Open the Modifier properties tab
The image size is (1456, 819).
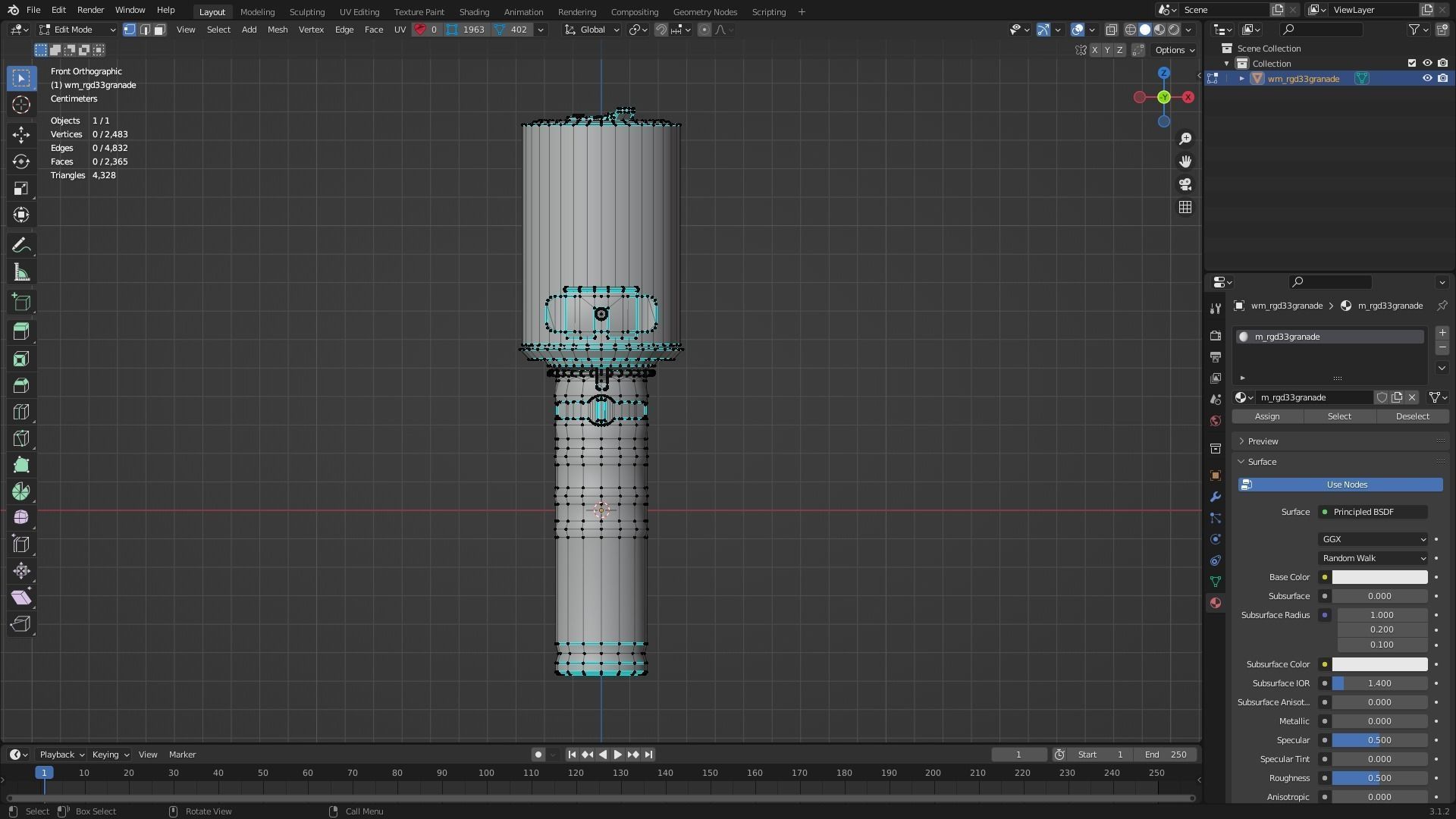[x=1216, y=497]
